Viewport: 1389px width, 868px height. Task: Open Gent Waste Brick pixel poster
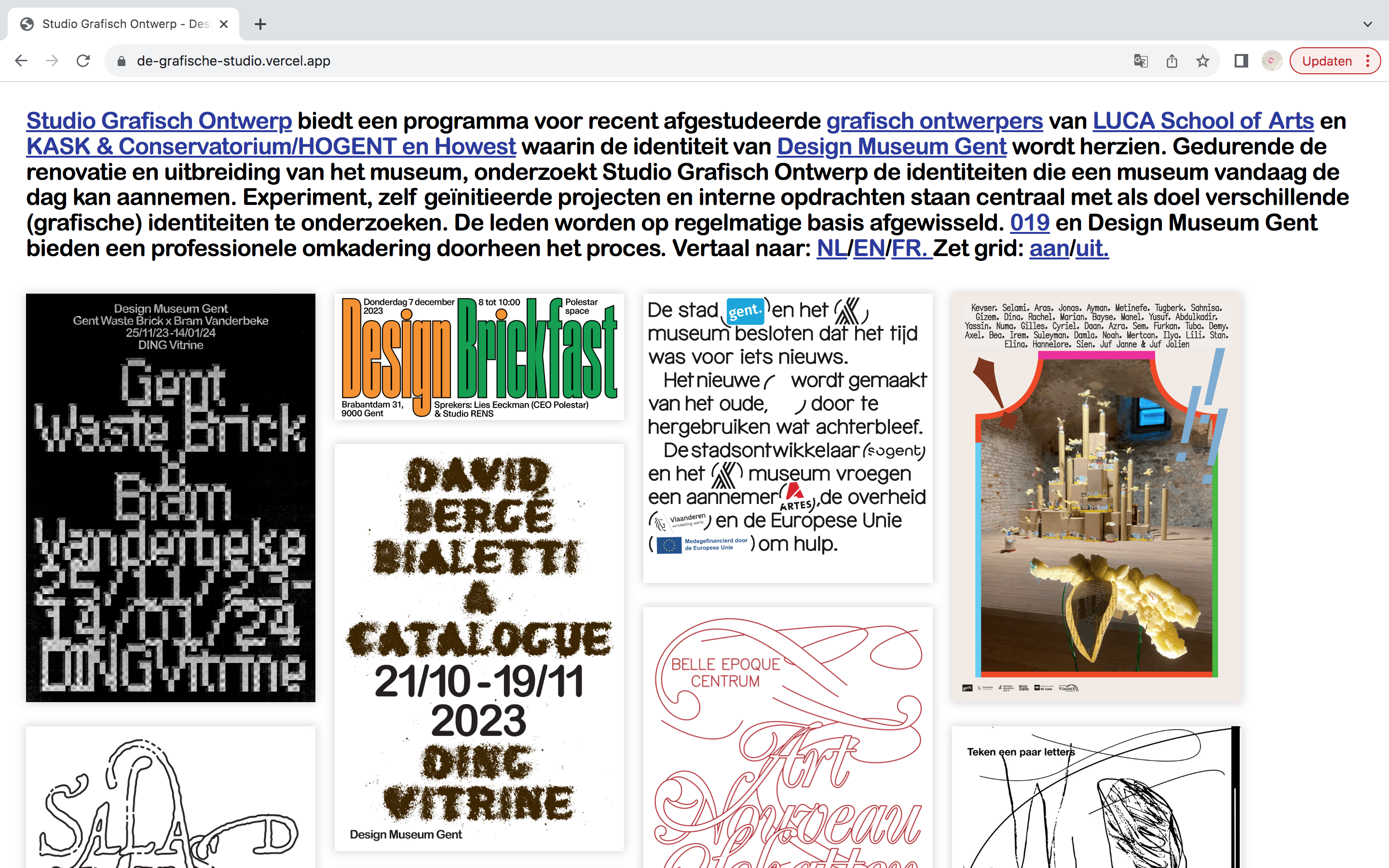click(x=170, y=498)
